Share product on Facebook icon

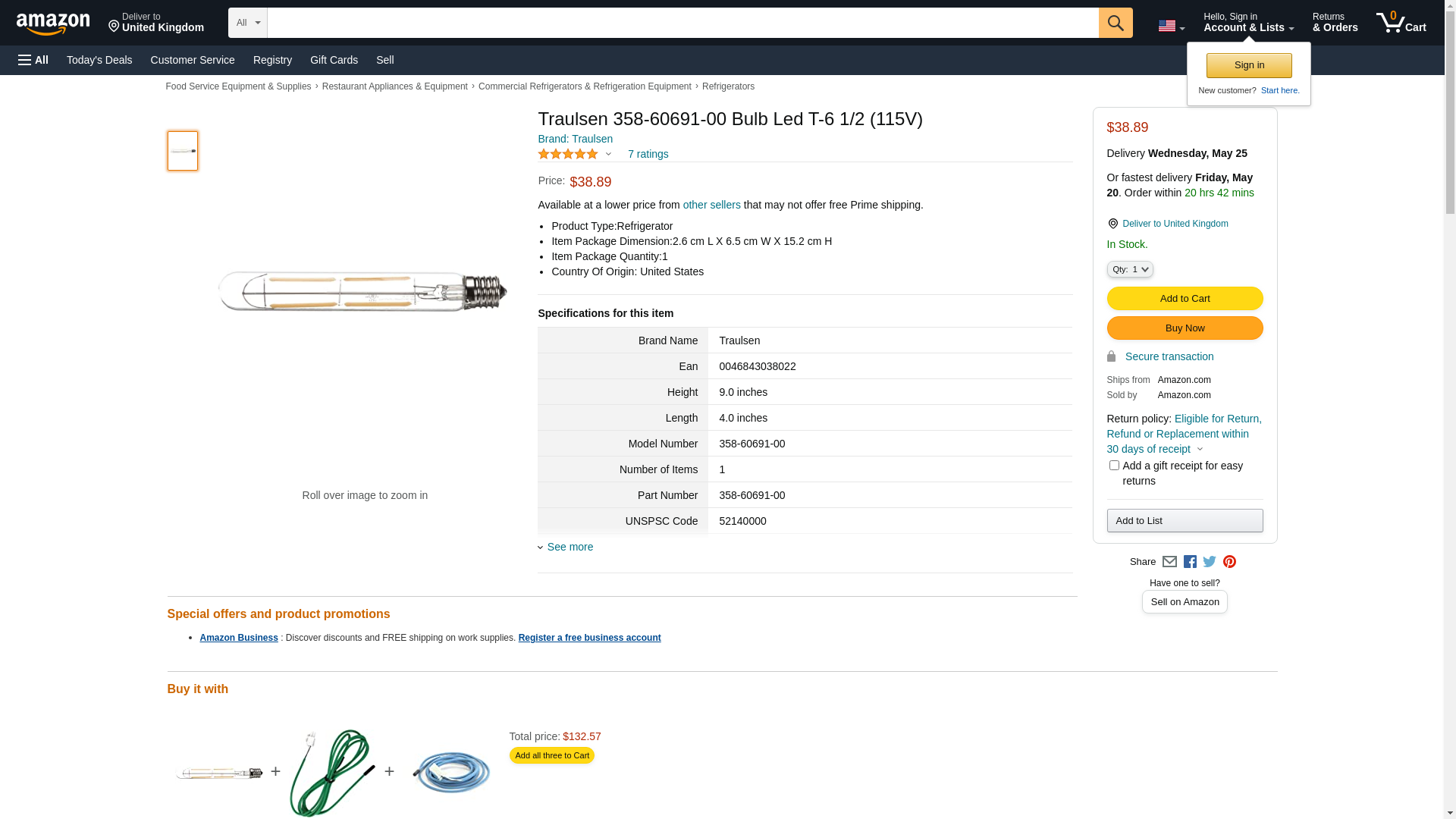(x=1190, y=562)
